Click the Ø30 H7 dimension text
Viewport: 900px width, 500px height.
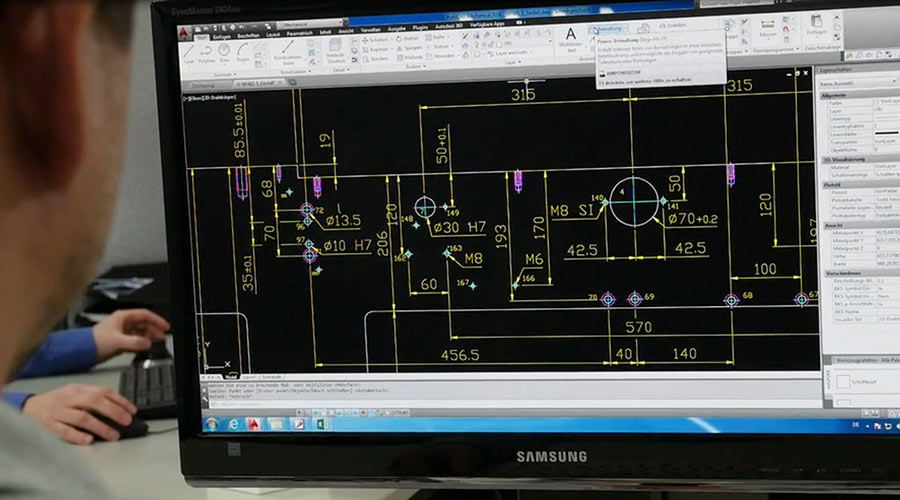(x=459, y=227)
